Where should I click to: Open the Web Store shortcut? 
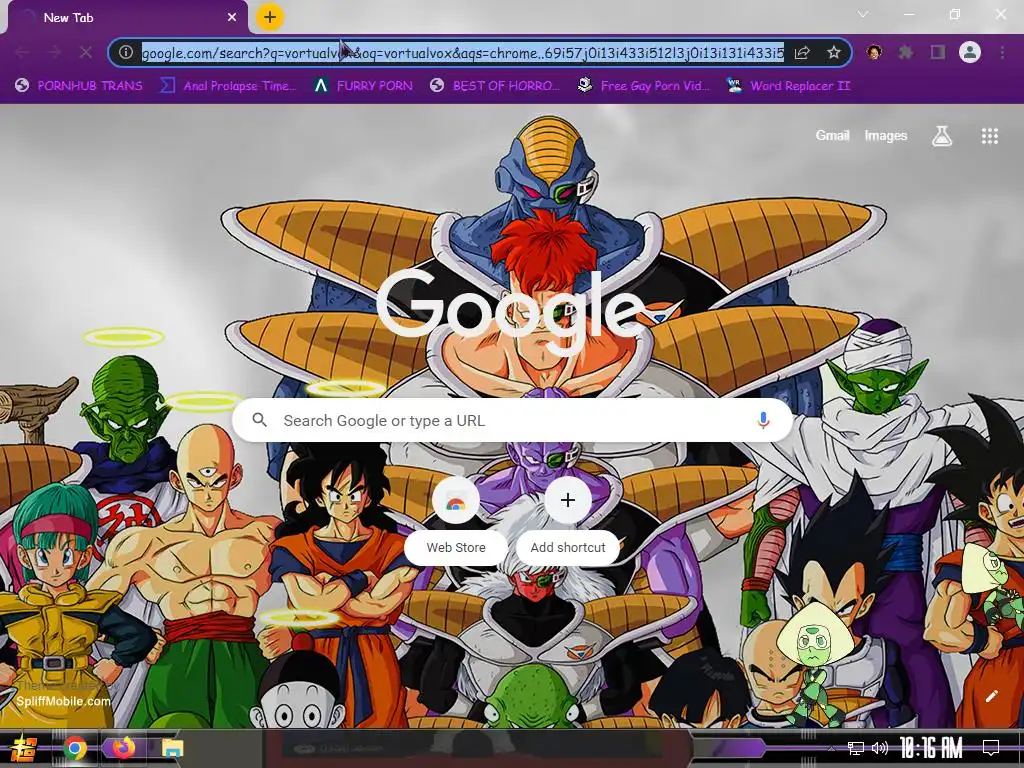click(456, 520)
